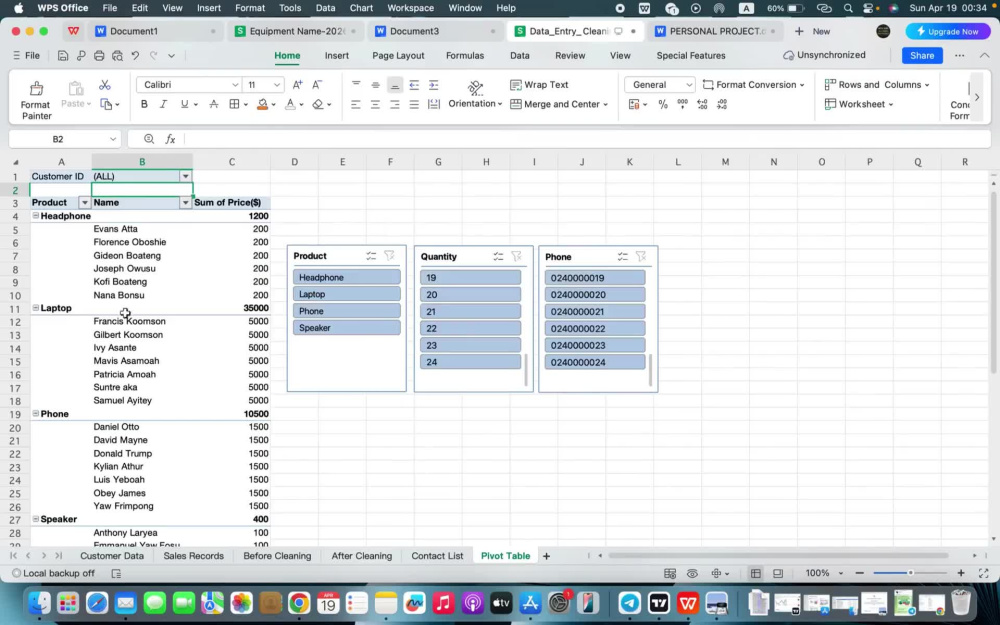Open the Customer ID filter dropdown
Viewport: 1000px width, 625px height.
(x=185, y=176)
